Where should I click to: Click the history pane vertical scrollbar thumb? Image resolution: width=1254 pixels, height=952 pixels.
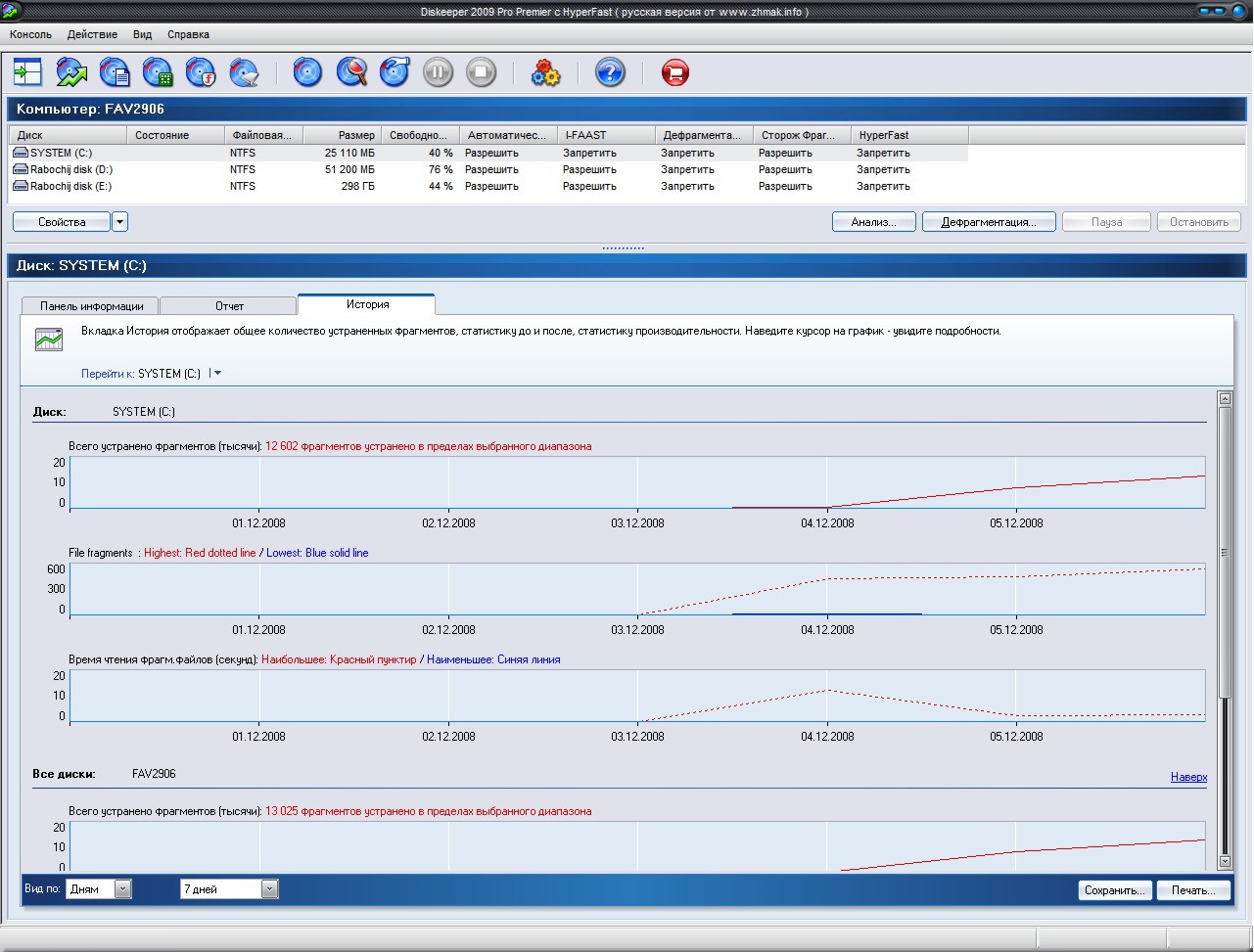click(1224, 553)
